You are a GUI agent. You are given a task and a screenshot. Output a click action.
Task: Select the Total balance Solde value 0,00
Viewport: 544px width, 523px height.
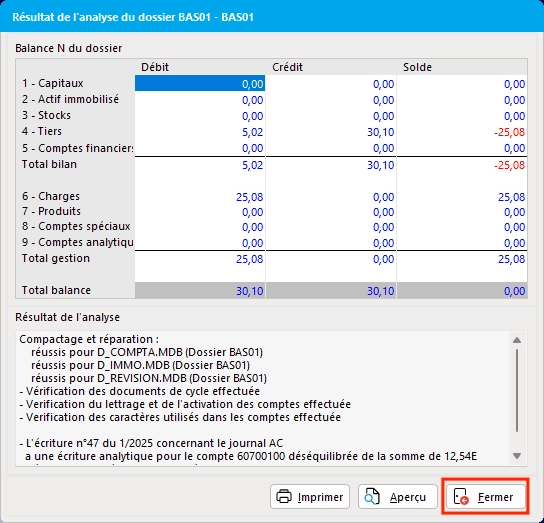514,290
